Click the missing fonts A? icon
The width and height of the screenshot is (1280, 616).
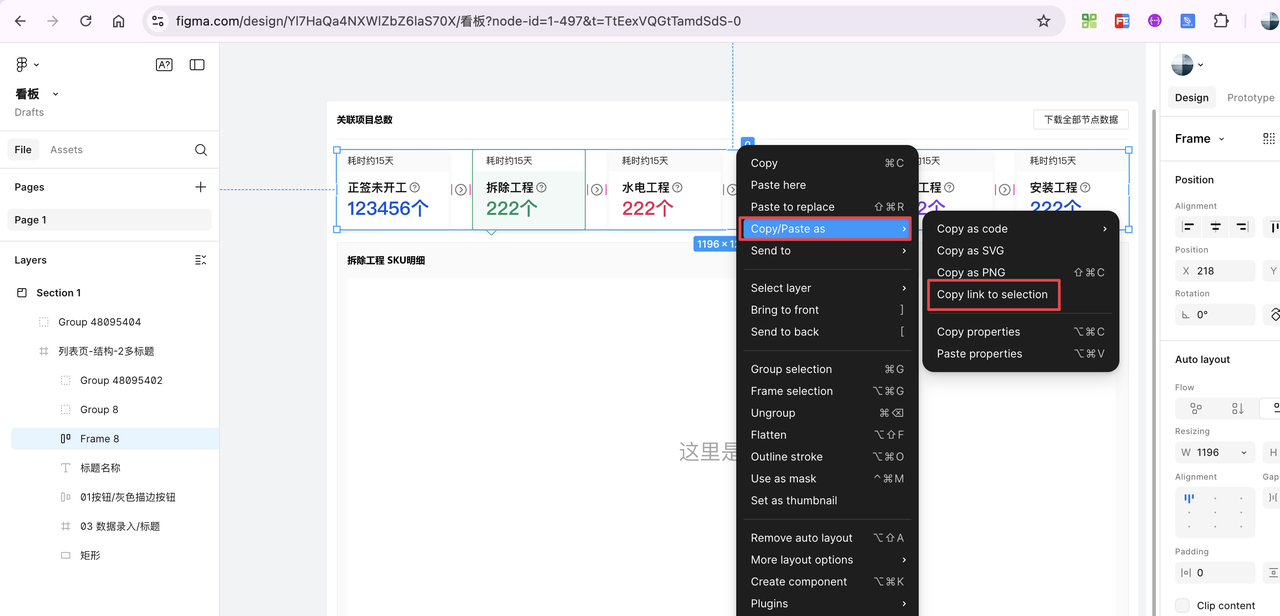coord(164,65)
